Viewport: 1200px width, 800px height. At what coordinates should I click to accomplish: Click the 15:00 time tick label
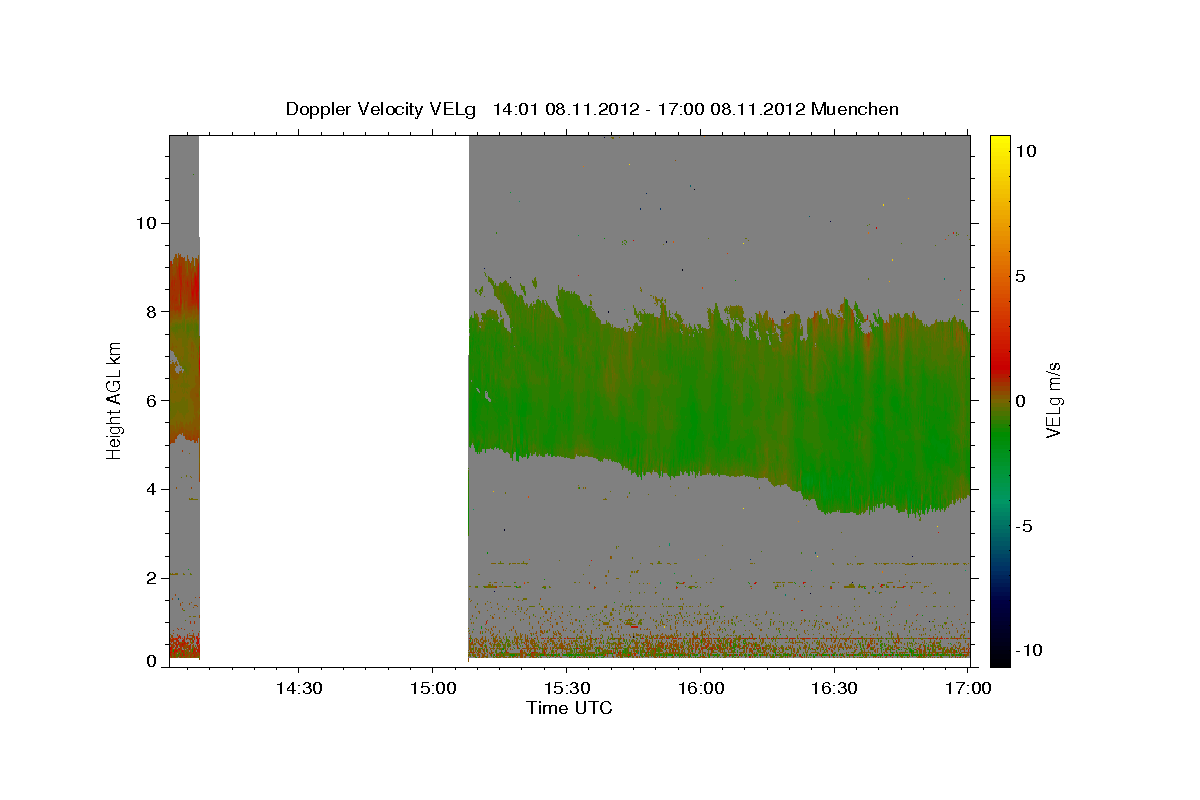(432, 688)
